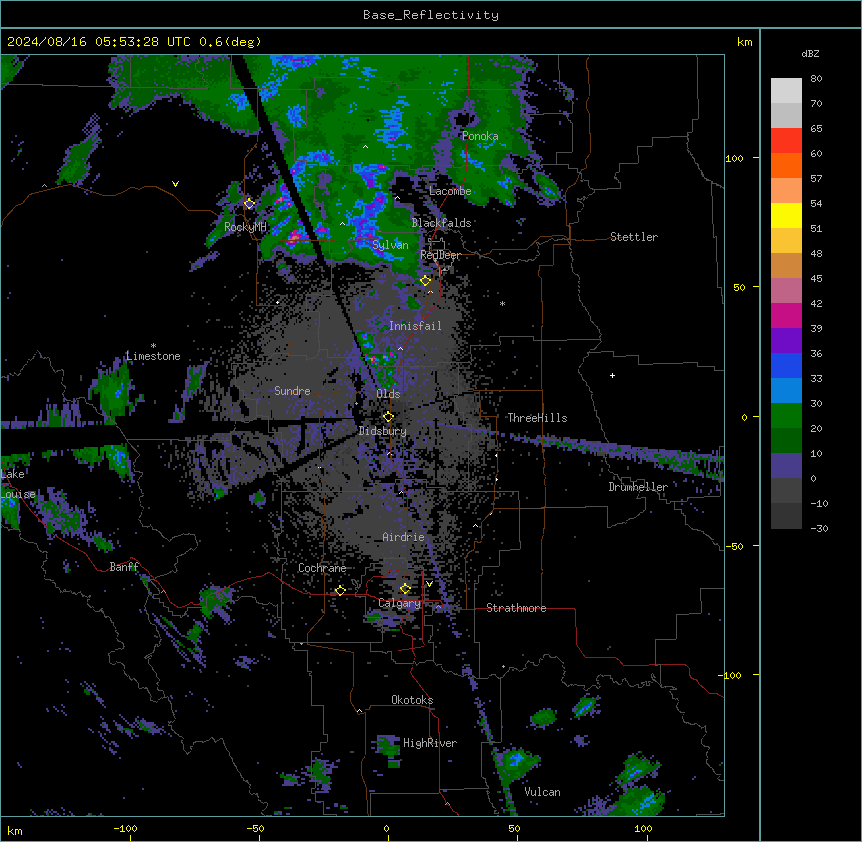Click the Drumheller city label
This screenshot has height=842, width=862.
638,487
